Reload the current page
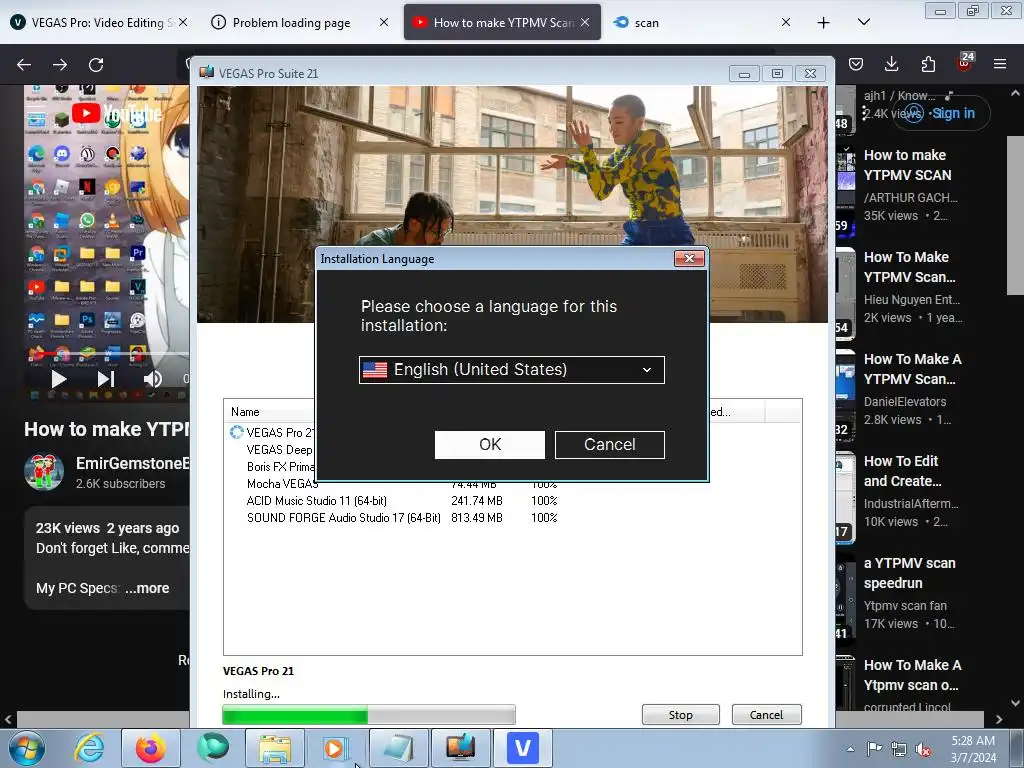Screen dimensions: 1024x768 (x=96, y=65)
